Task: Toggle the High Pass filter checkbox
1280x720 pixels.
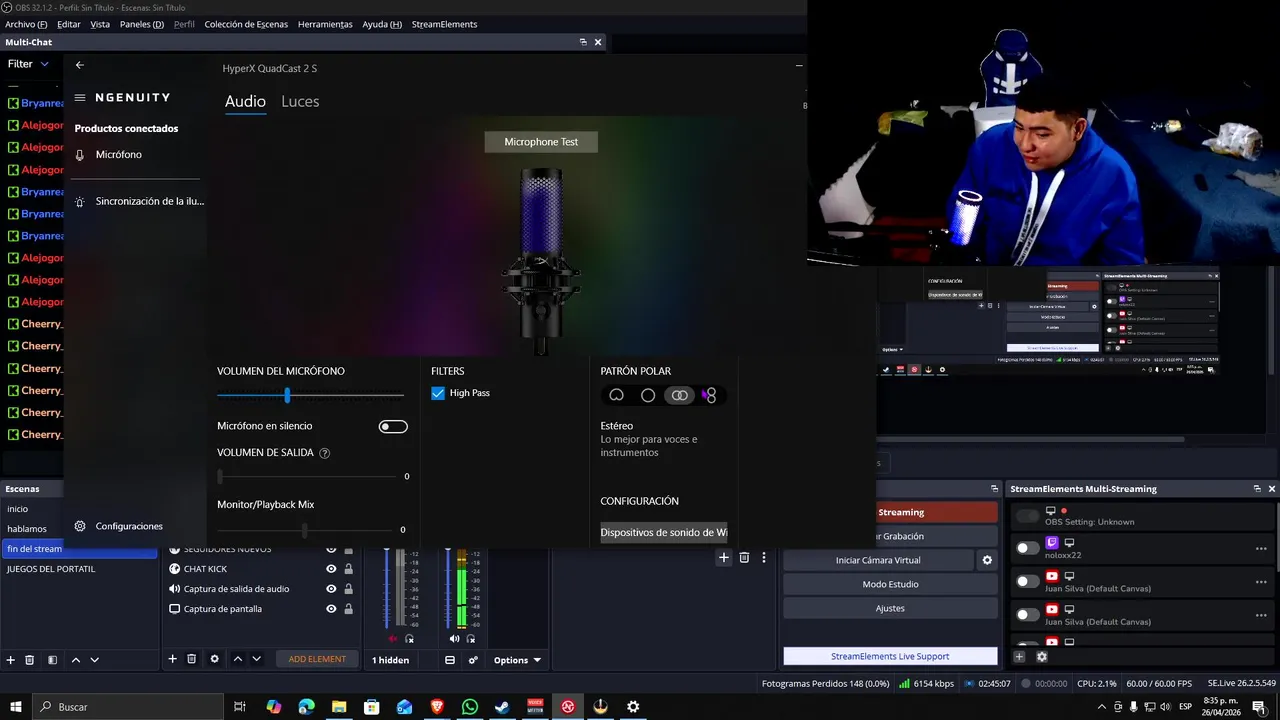Action: [438, 393]
